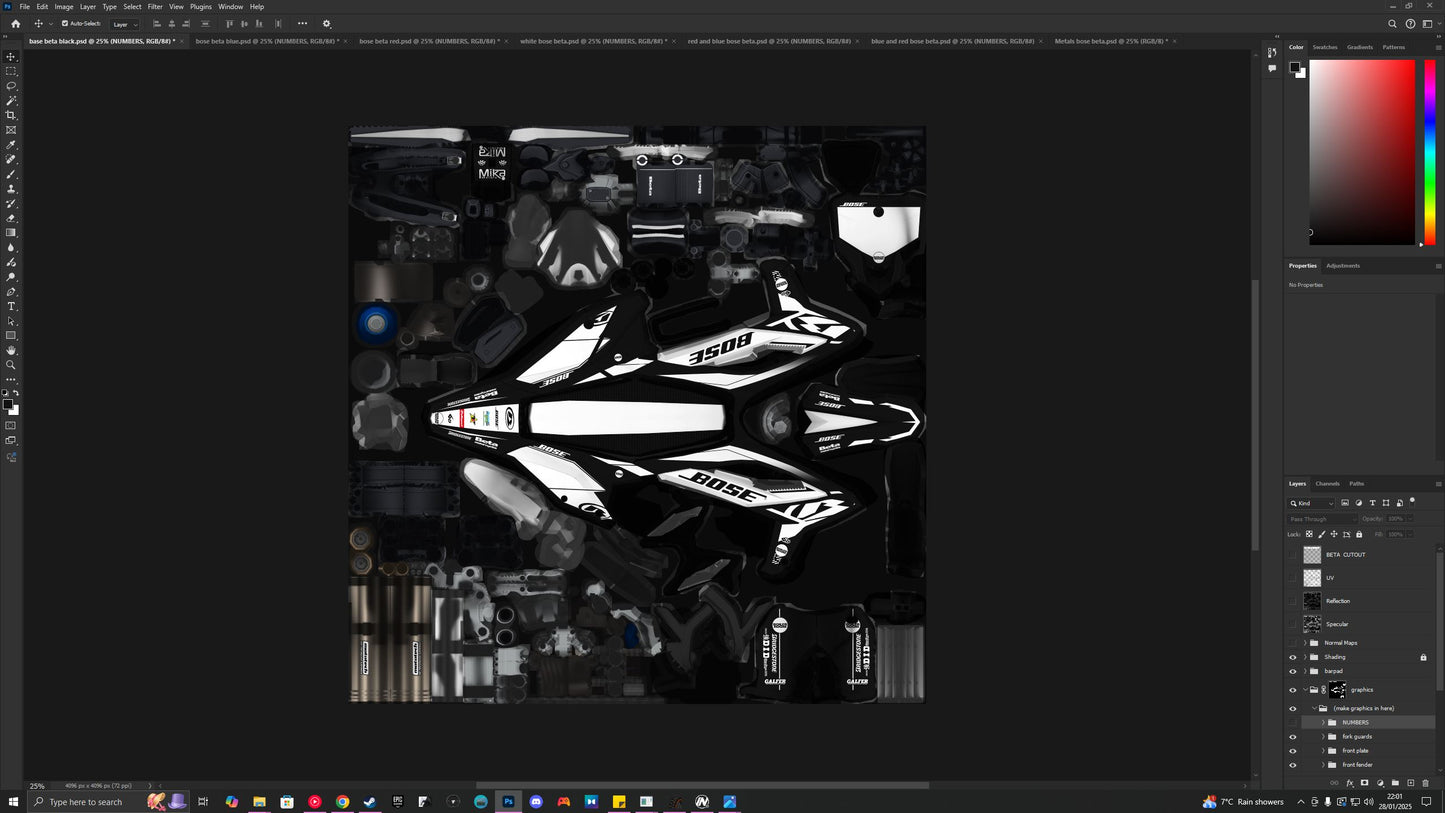Select the Brush tool
Screen dimensions: 1445x813
(x=11, y=174)
